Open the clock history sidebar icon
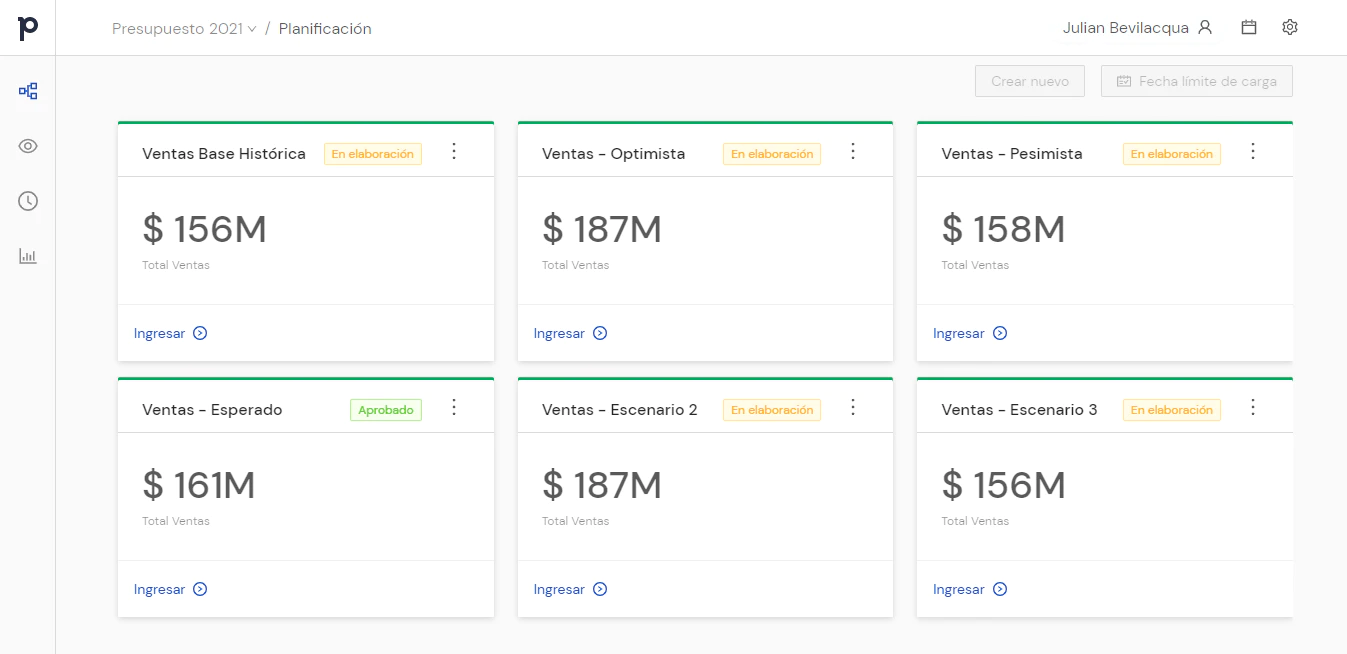 (28, 201)
